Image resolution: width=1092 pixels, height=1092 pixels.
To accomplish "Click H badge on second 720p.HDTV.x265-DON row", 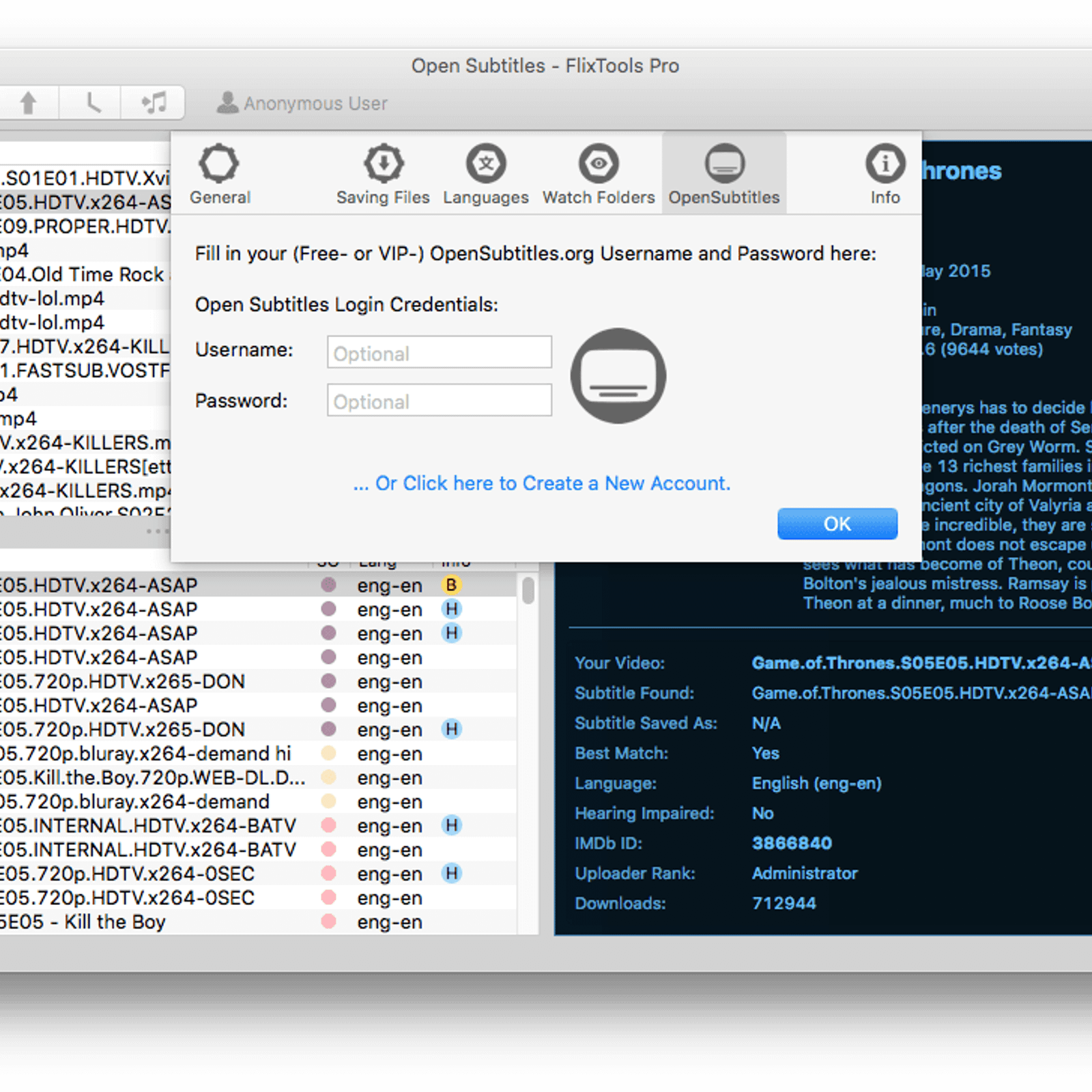I will pos(451,729).
